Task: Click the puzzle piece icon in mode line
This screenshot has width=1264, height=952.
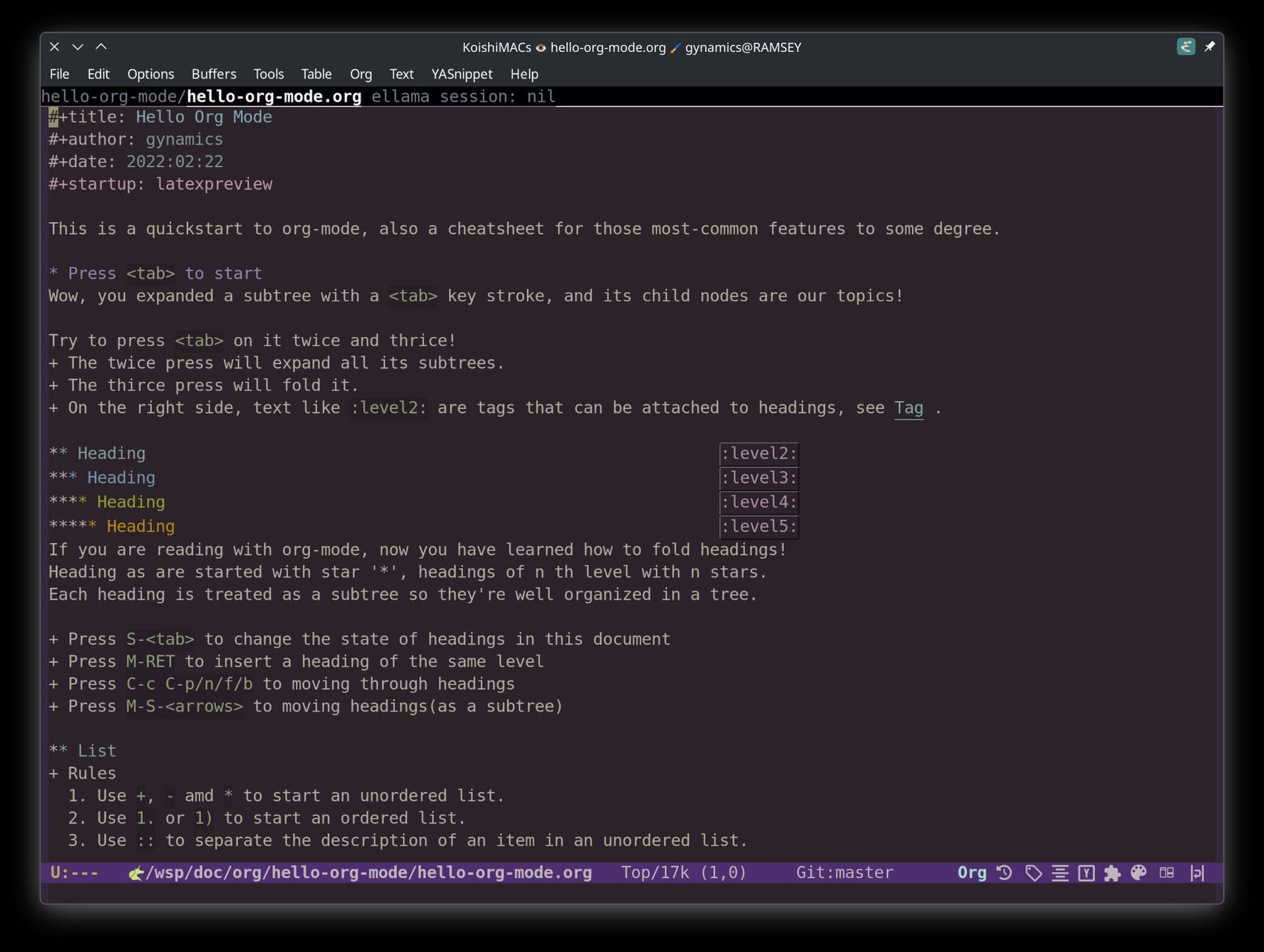Action: tap(1112, 873)
